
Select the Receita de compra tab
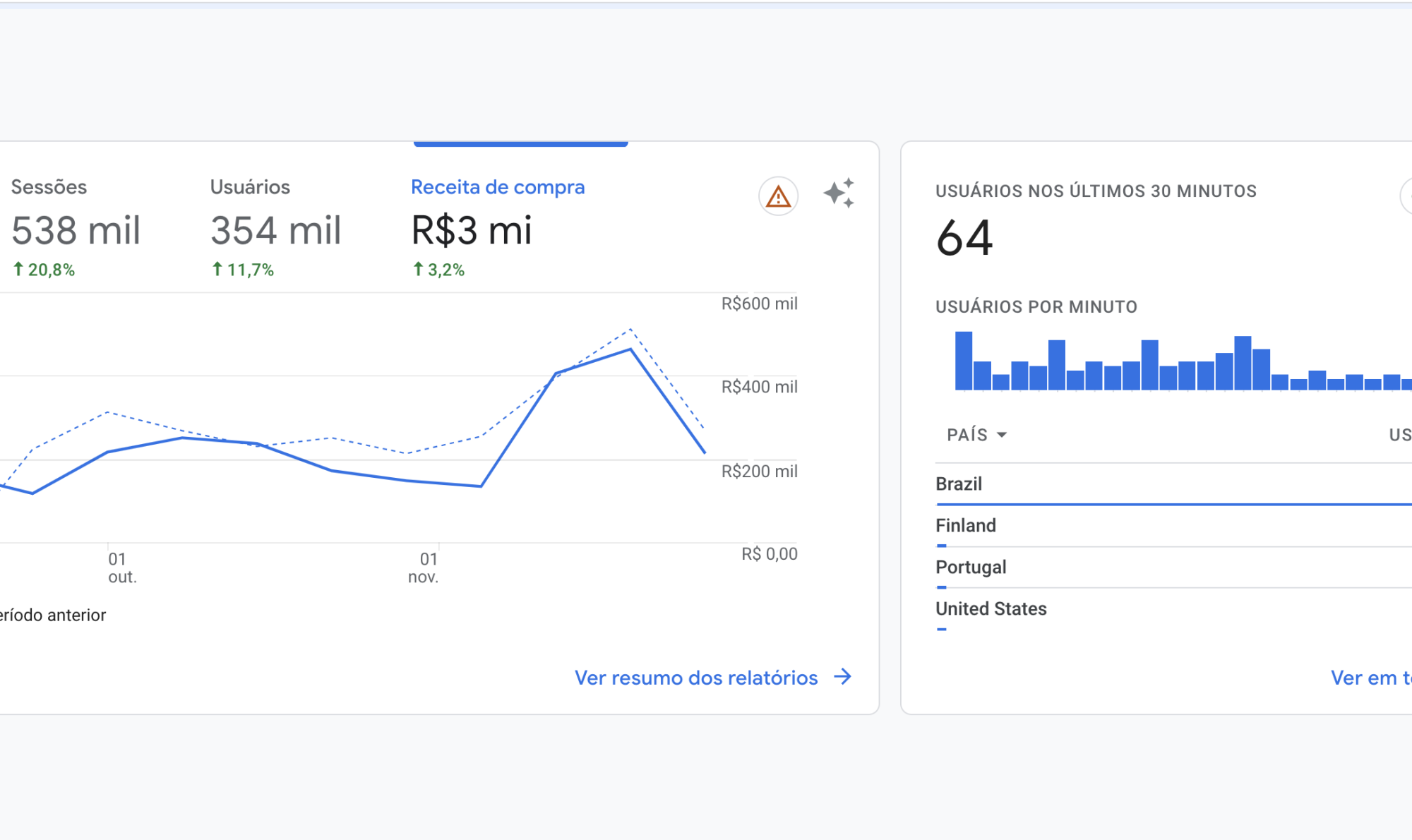coord(498,226)
